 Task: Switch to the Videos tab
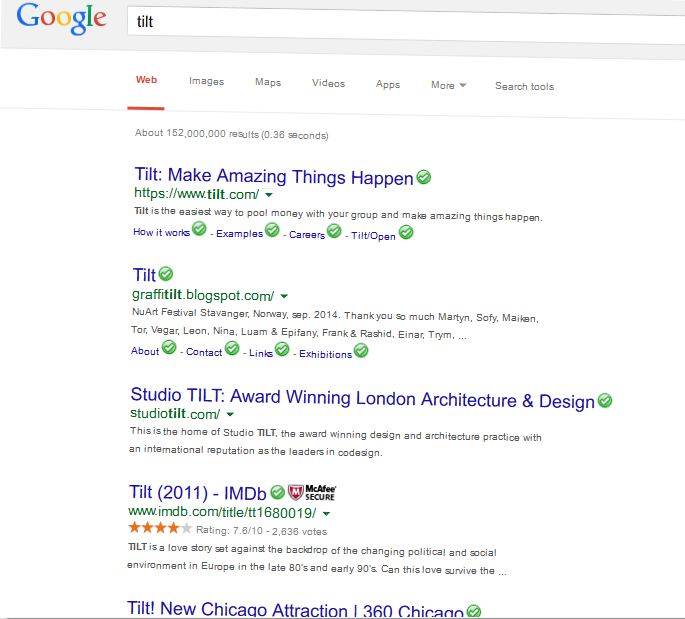329,83
